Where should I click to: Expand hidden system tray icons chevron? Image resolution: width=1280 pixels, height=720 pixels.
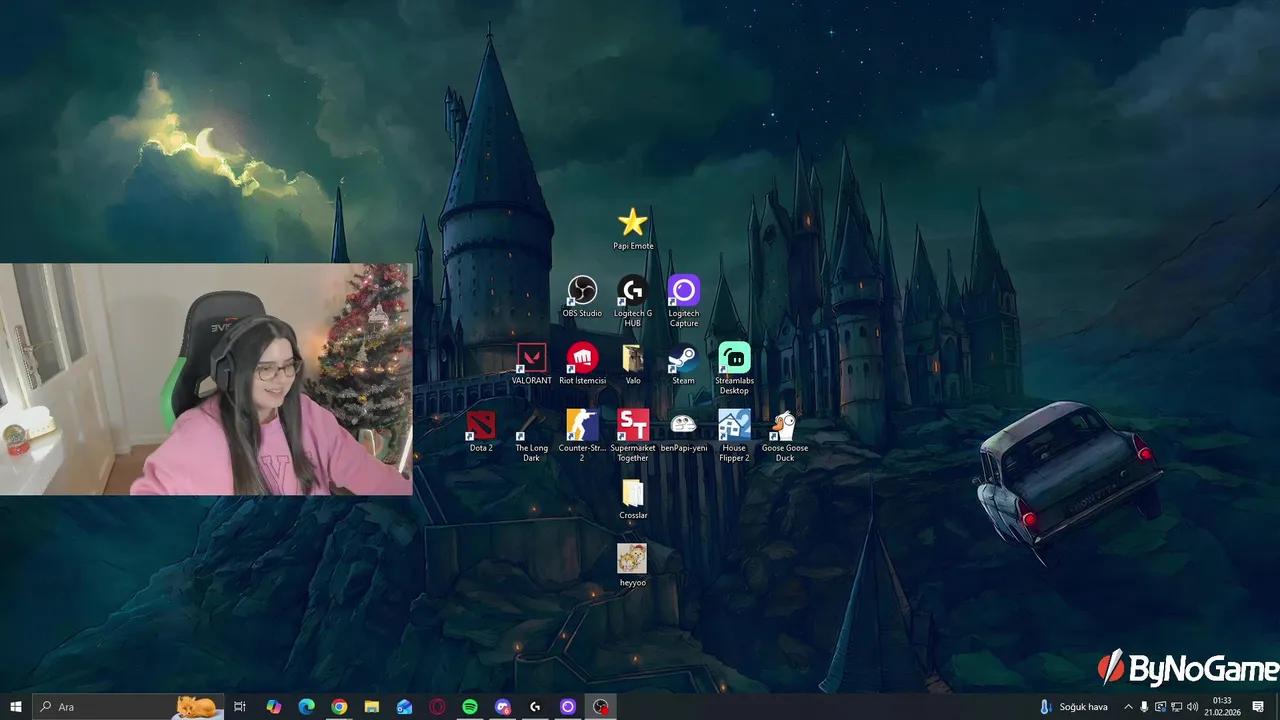pyautogui.click(x=1128, y=707)
